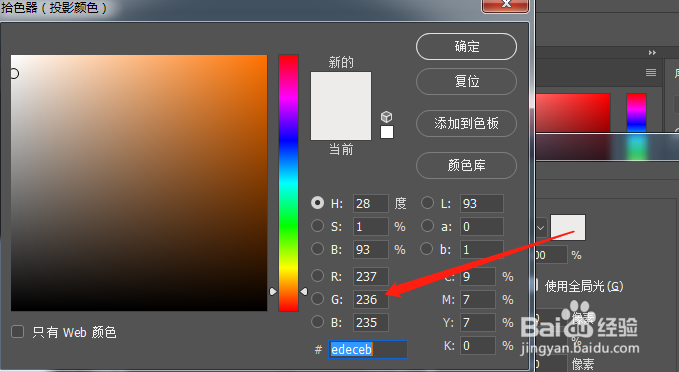Viewport: 679px width, 372px height.
Task: Select the RGB blue B radio button
Action: click(317, 321)
